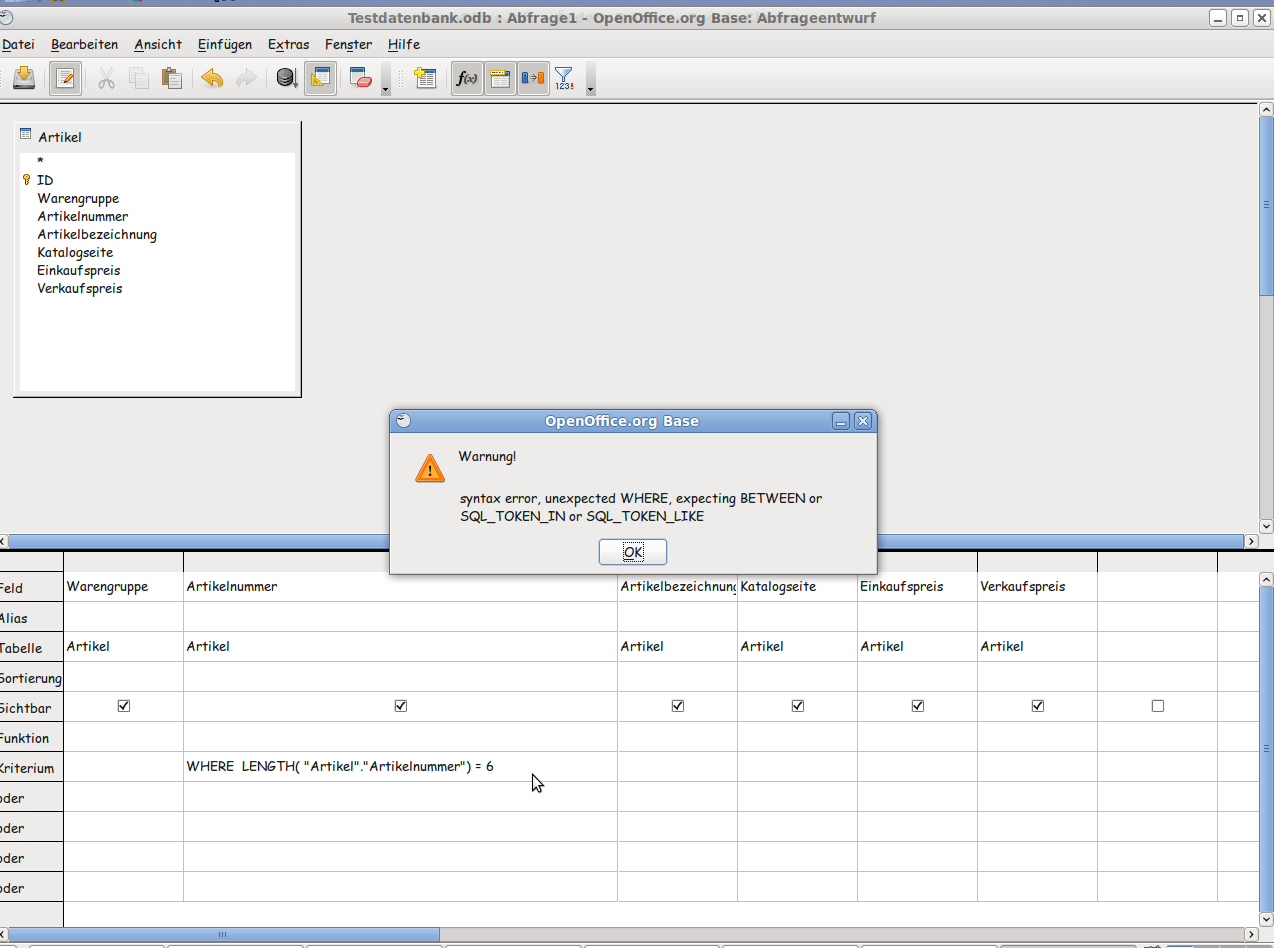
Task: Select Artikelbezeichnung field in Artikel table
Action: click(x=97, y=235)
